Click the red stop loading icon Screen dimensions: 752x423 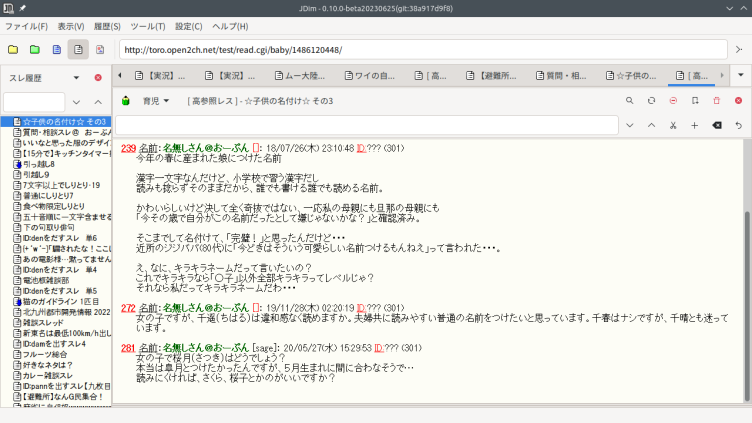[x=673, y=101]
